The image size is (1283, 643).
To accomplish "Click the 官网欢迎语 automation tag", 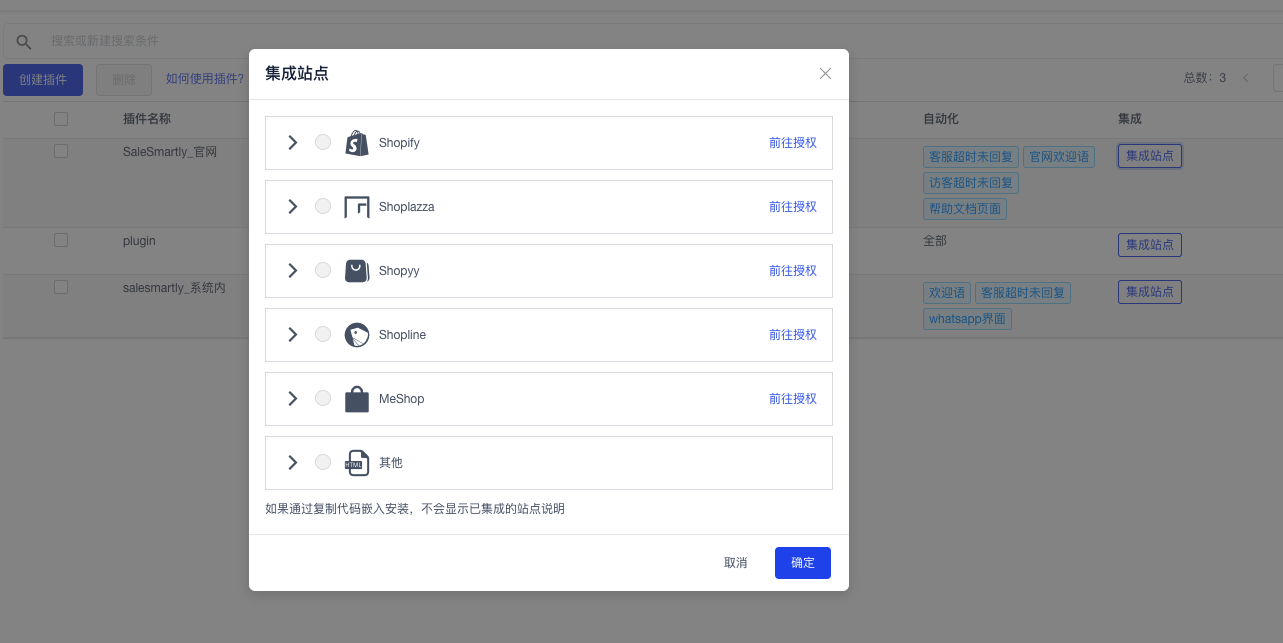I will 1059,157.
